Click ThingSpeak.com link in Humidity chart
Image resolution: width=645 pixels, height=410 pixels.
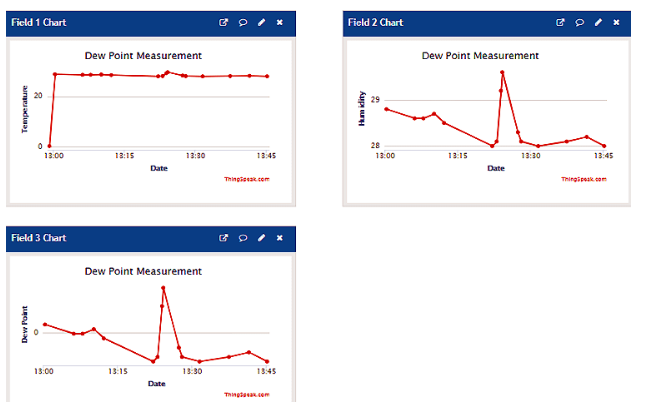click(583, 179)
